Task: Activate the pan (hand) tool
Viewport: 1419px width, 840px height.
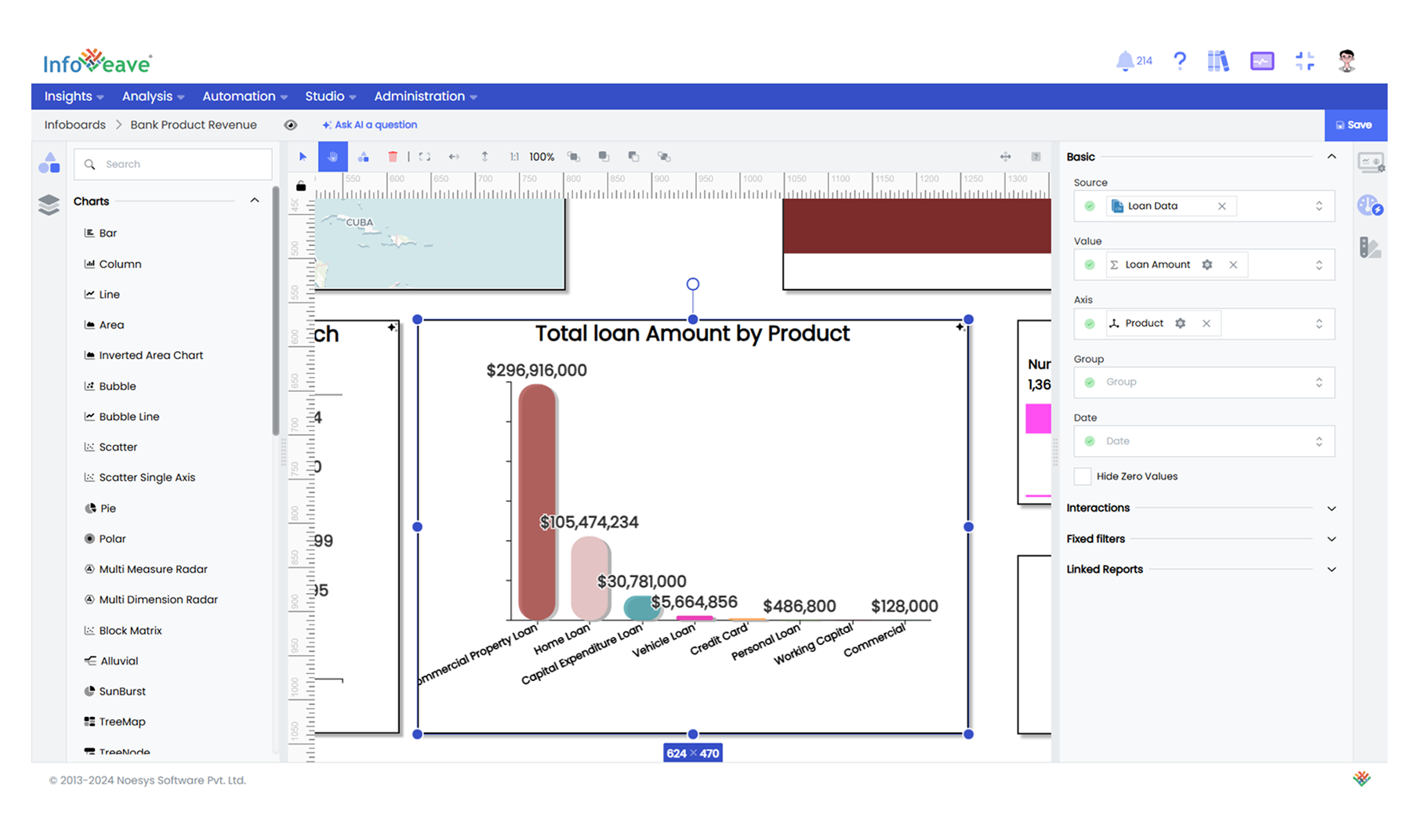Action: 332,156
